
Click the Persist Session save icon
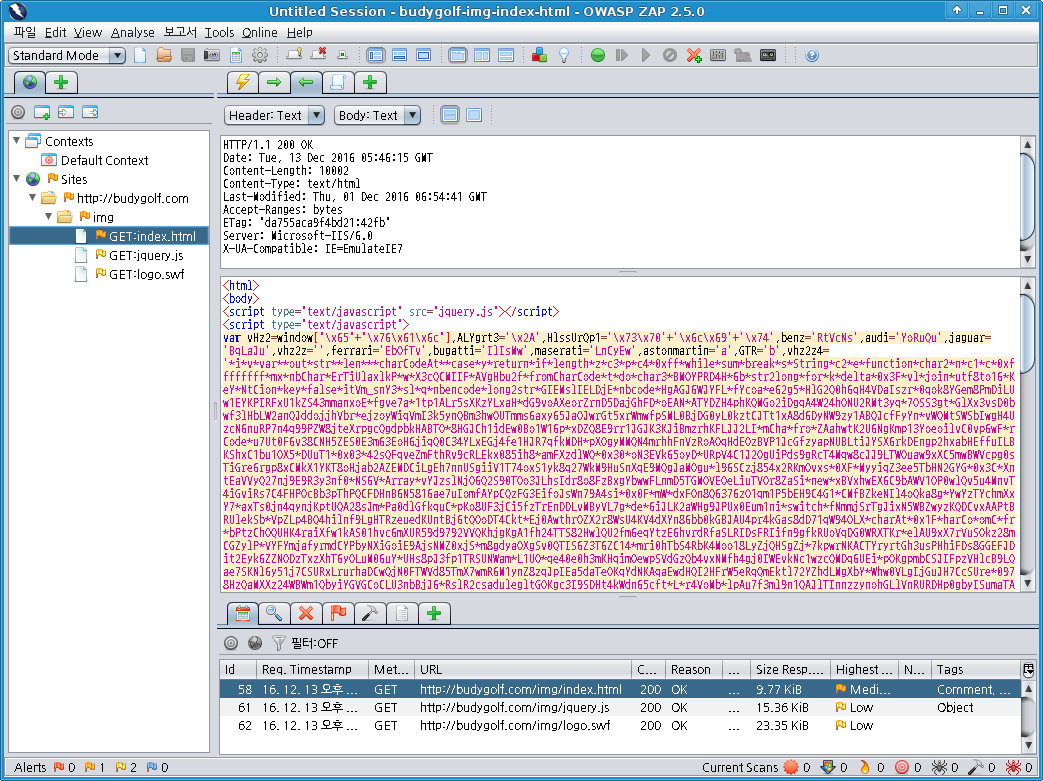tap(188, 55)
